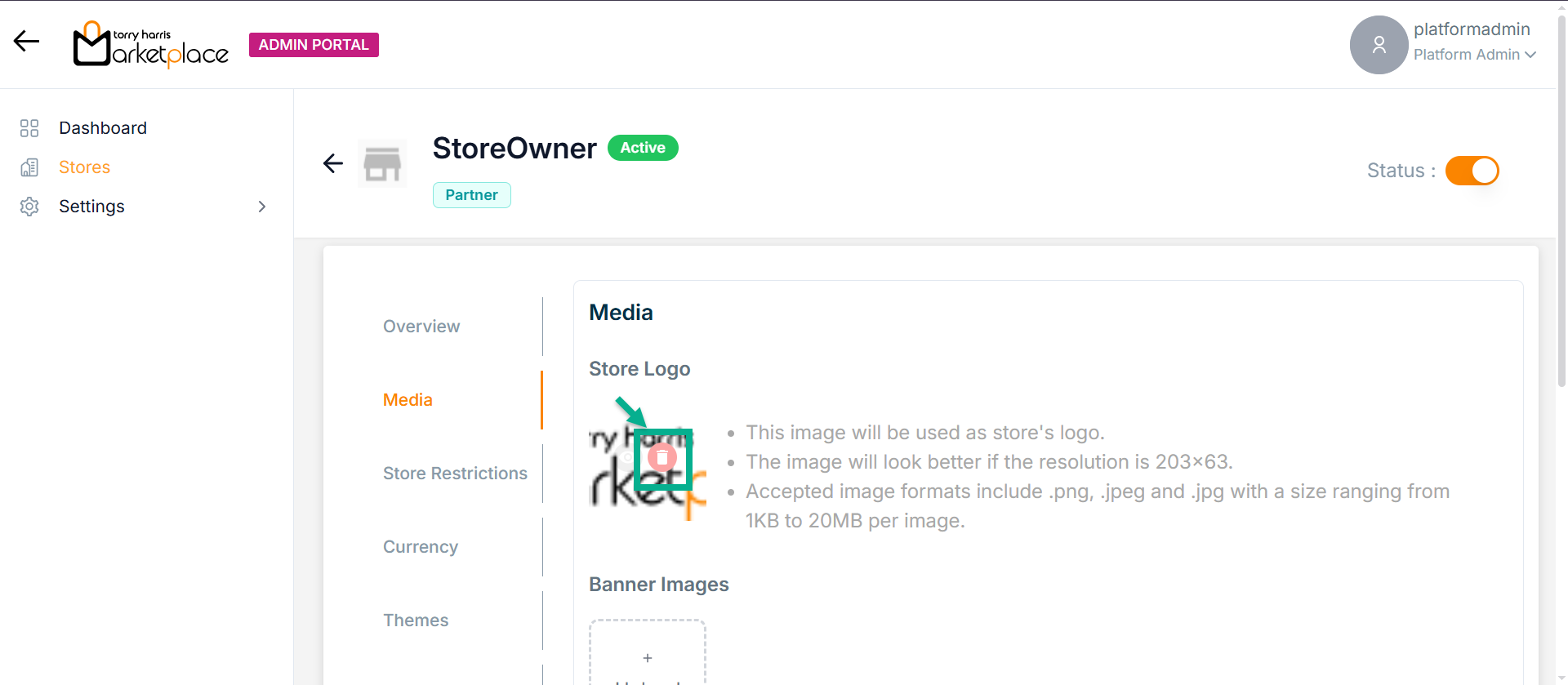The image size is (1568, 685).
Task: Click the Settings gear icon in sidebar
Action: pos(29,207)
